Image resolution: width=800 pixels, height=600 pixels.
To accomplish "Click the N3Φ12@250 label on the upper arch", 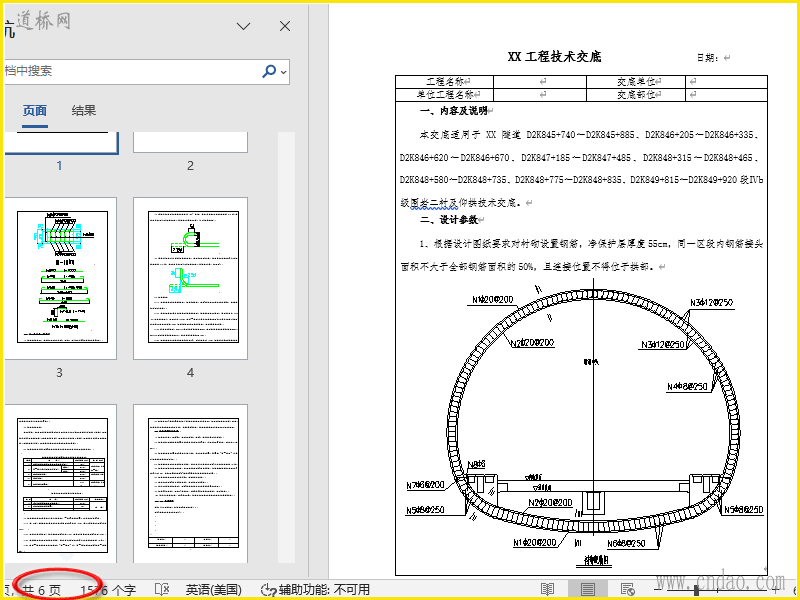I will point(711,303).
